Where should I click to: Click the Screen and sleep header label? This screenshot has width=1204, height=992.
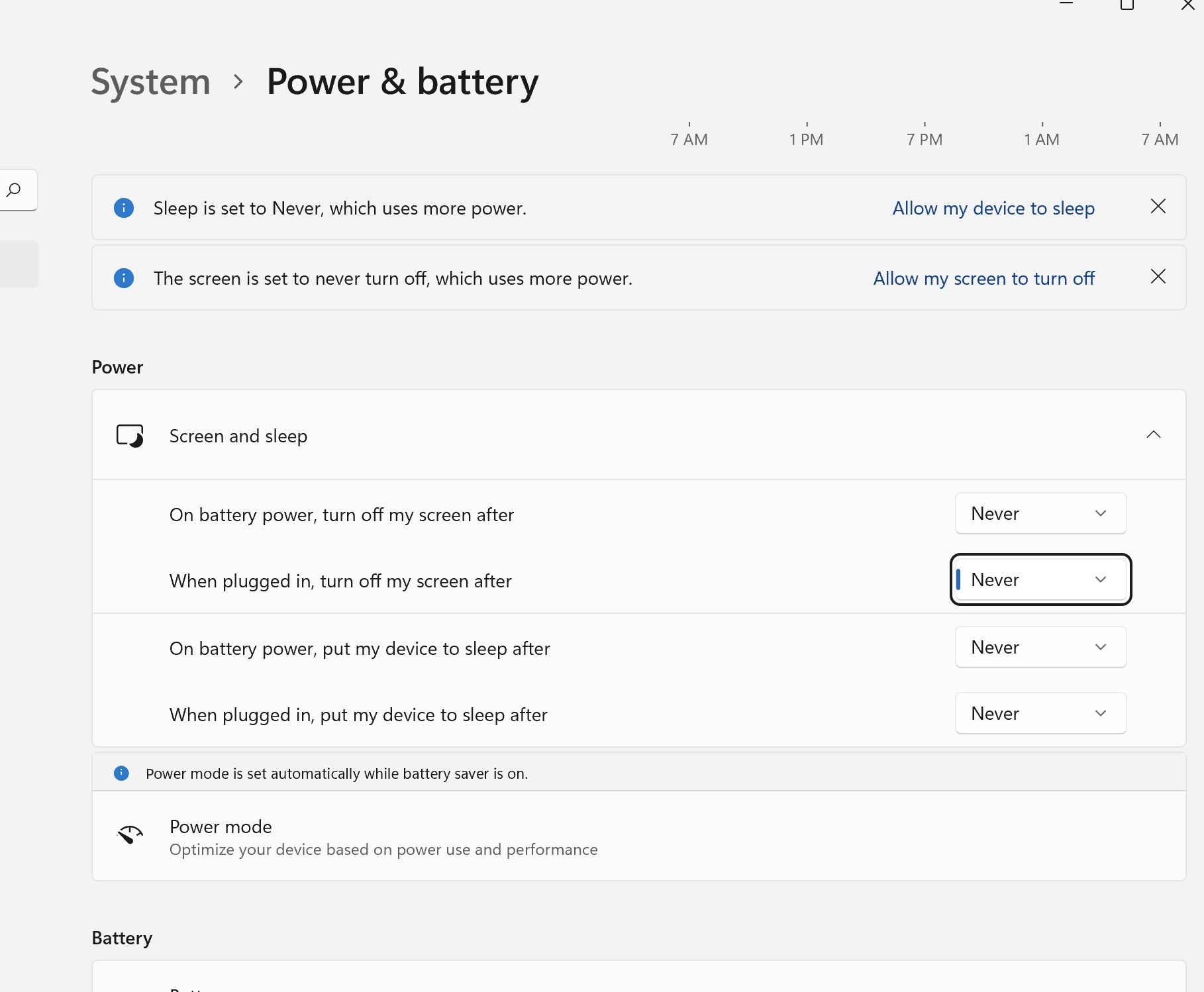point(238,436)
